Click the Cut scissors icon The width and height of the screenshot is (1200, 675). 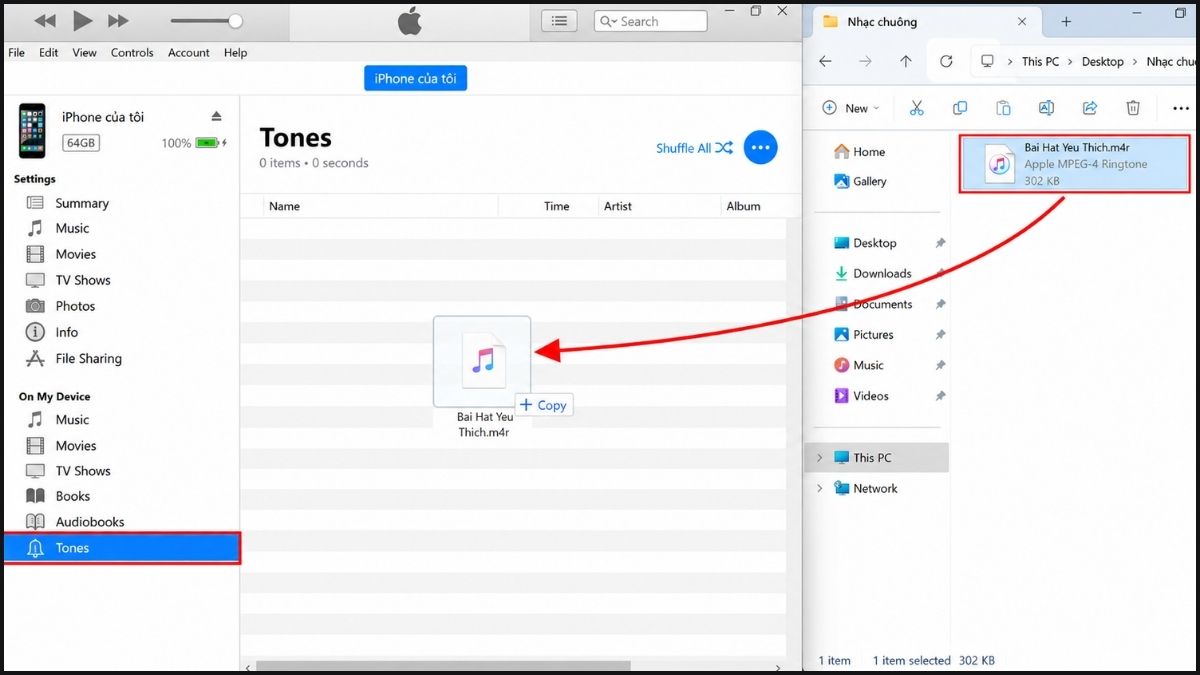click(916, 108)
